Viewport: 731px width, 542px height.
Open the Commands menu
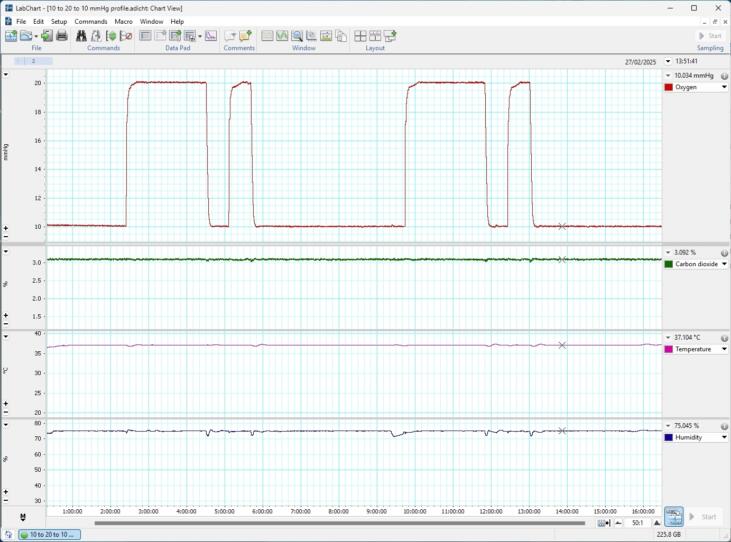coord(91,21)
